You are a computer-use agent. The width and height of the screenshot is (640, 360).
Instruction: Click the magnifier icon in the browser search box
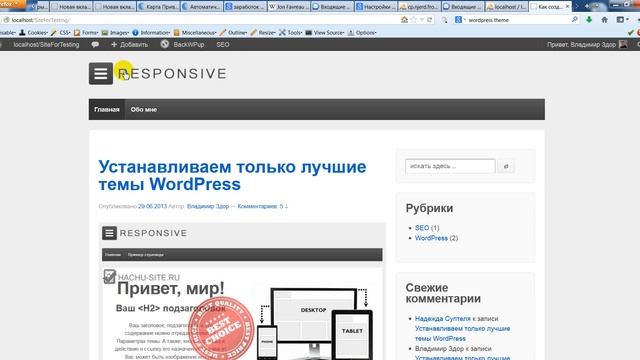coord(575,19)
